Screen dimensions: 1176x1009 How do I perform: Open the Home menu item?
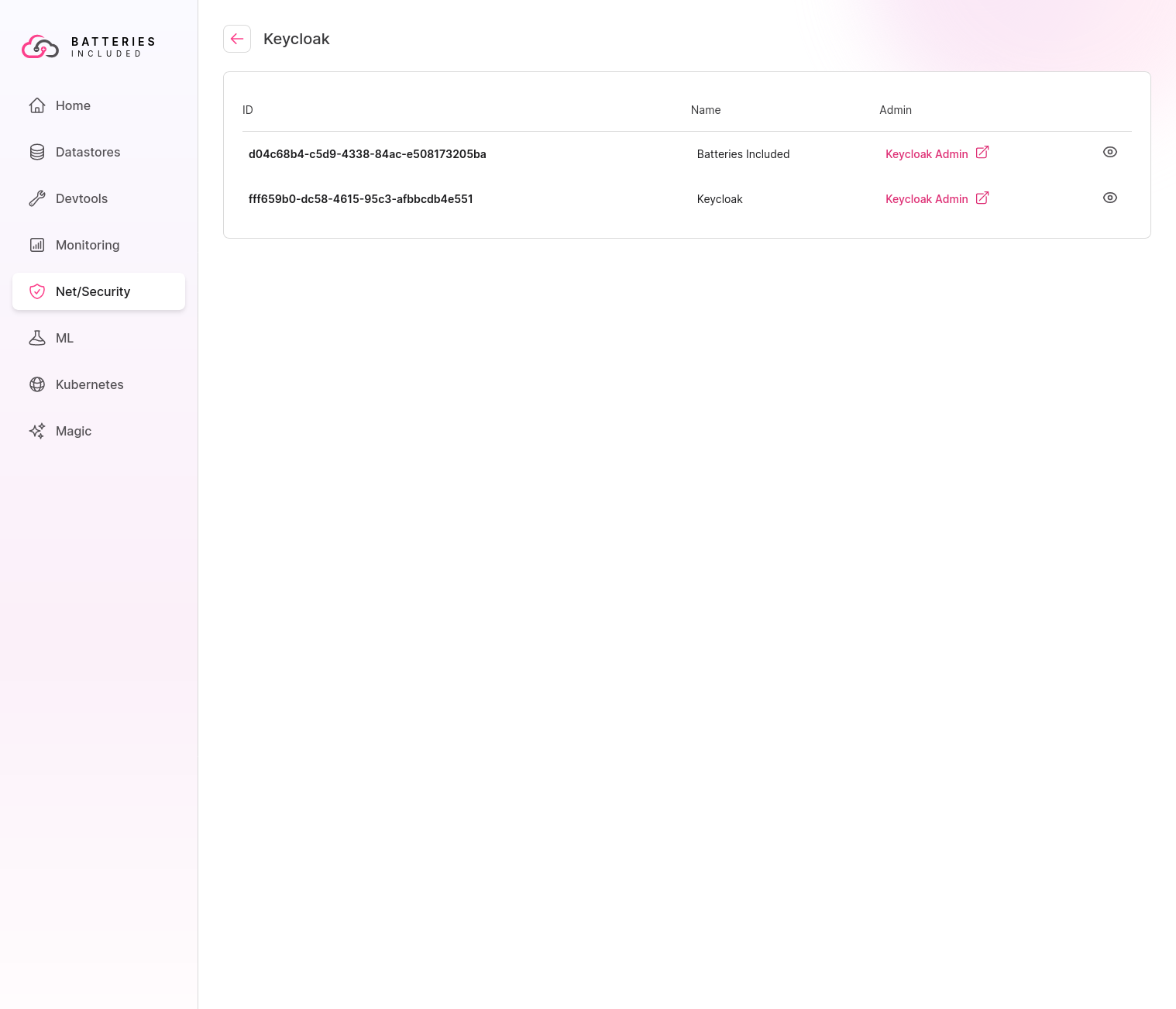pos(98,105)
